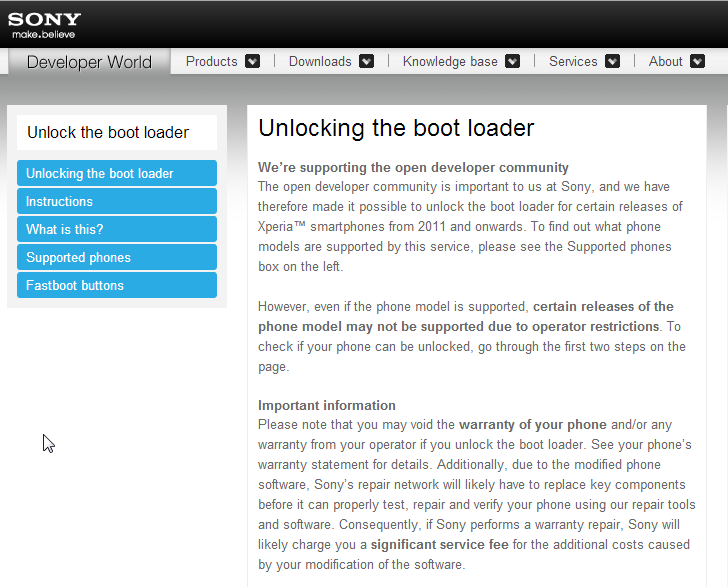
Task: Click the Unlocking the boot loader page title
Action: pos(396,128)
